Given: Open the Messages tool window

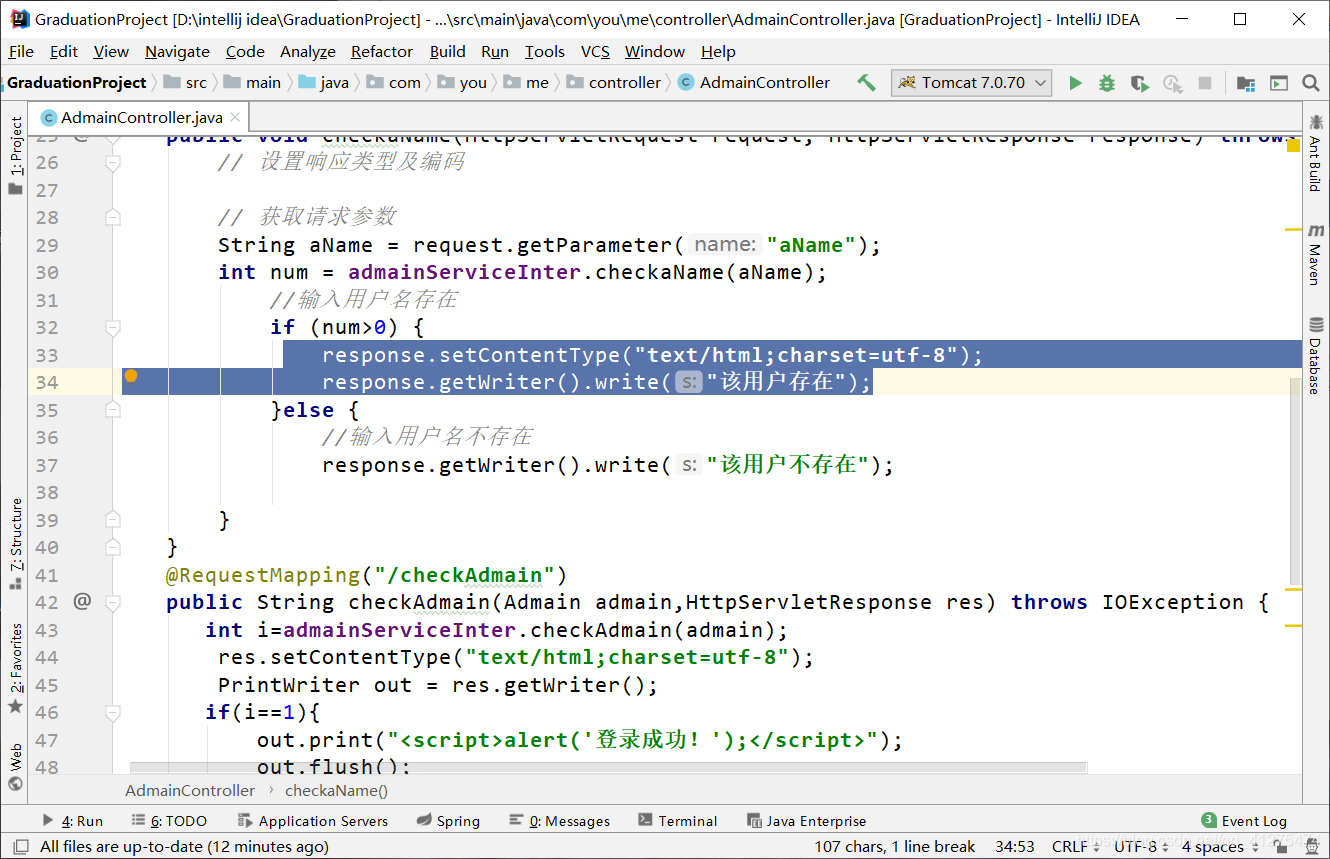Looking at the screenshot, I should 559,821.
